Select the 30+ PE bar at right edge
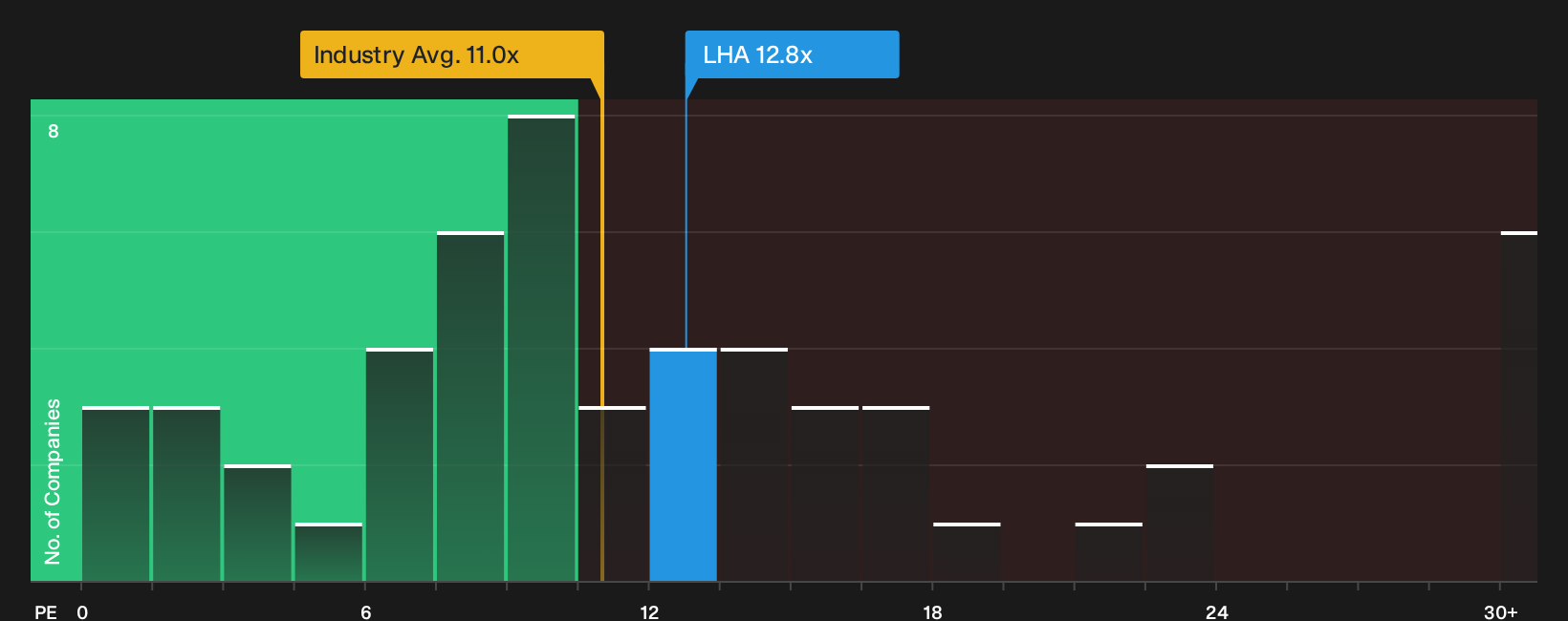This screenshot has height=621, width=1568. (x=1518, y=406)
